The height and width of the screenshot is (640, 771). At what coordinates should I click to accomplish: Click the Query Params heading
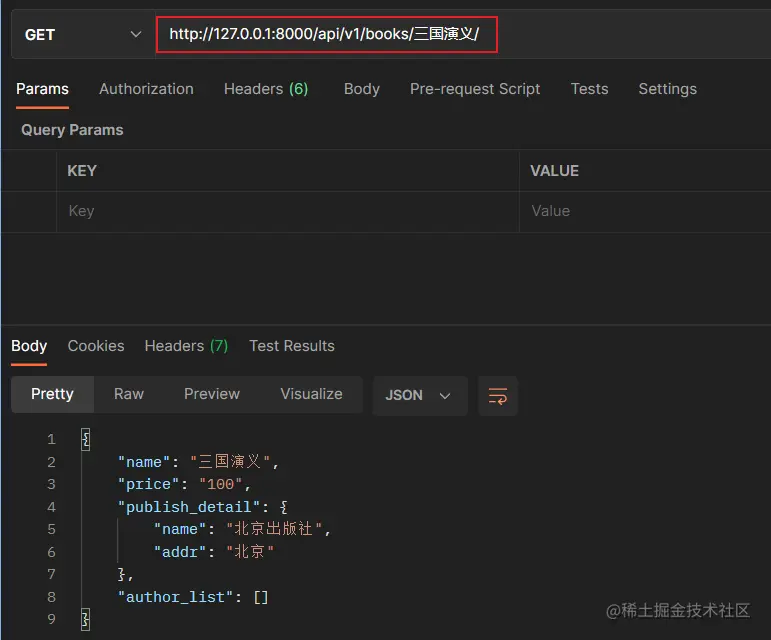coord(72,130)
